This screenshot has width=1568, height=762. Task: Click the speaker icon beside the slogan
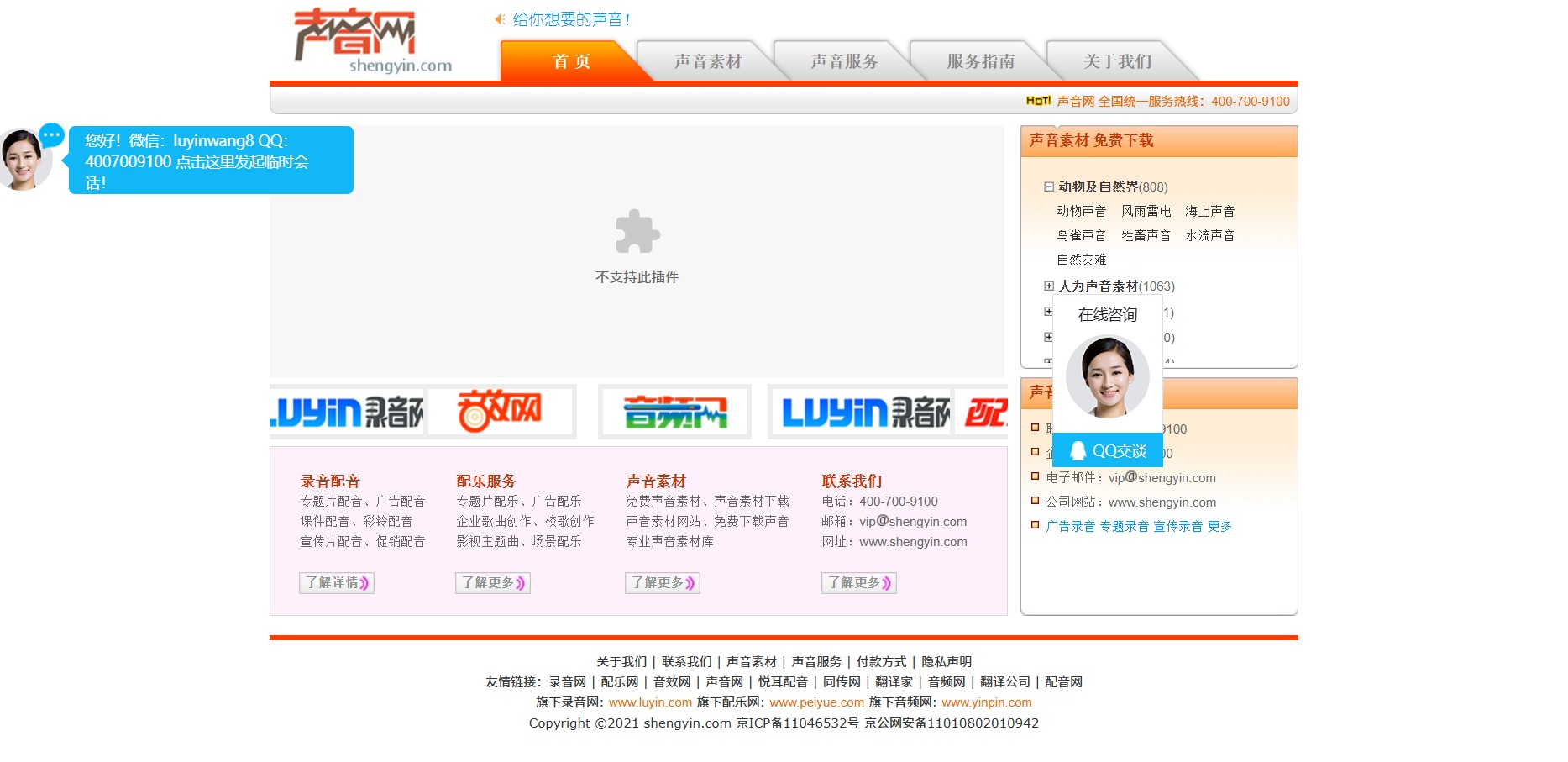[x=500, y=19]
